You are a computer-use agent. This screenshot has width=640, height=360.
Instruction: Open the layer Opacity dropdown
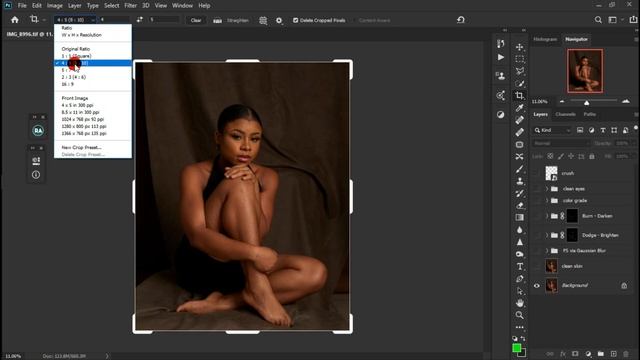pos(633,144)
